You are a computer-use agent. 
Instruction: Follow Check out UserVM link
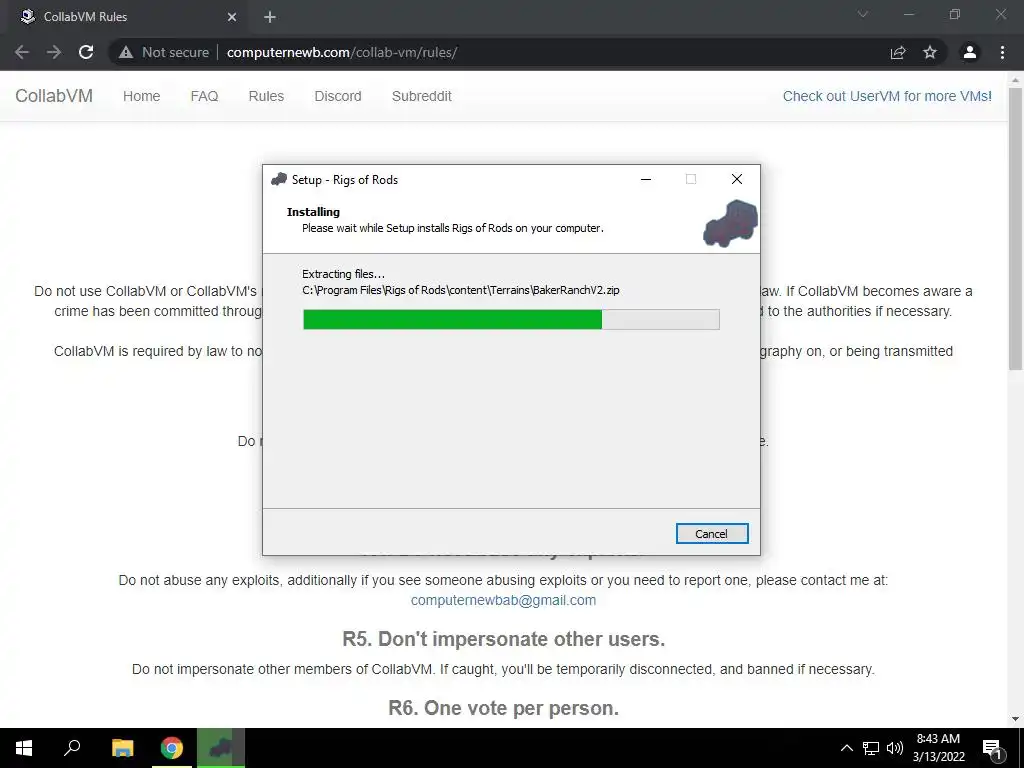(887, 96)
